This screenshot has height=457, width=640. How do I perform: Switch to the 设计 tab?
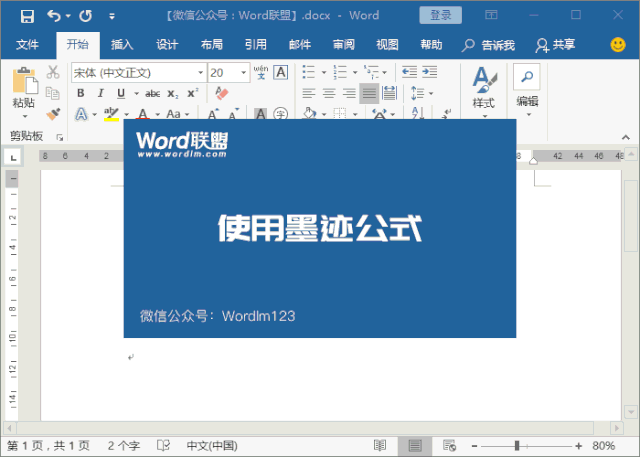[167, 44]
